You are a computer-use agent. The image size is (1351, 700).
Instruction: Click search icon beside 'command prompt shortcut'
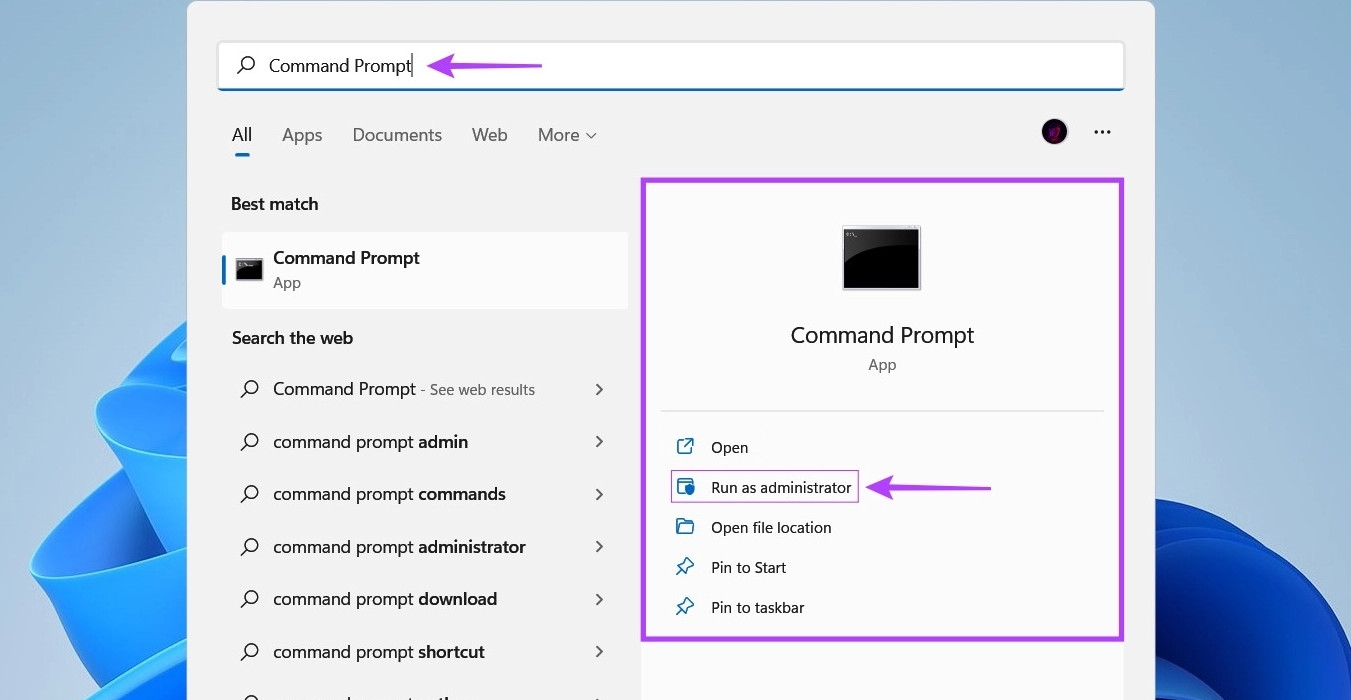tap(250, 652)
